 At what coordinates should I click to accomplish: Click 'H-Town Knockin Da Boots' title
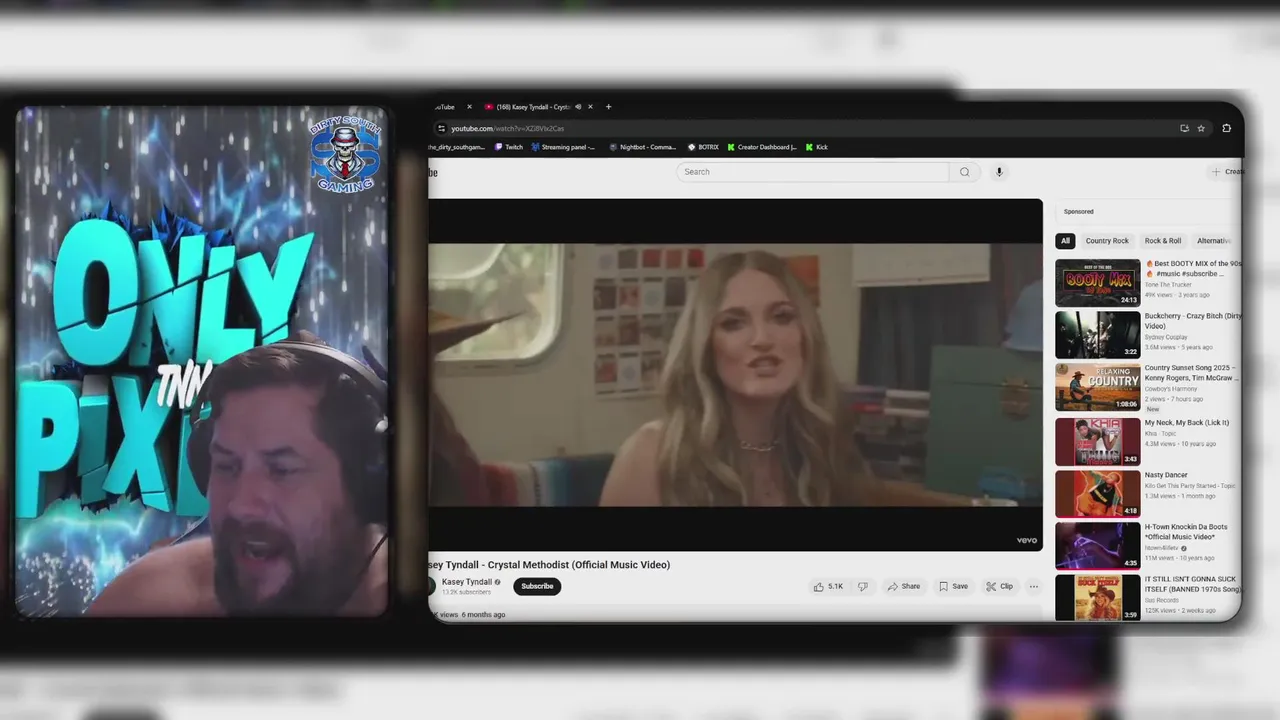coord(1186,532)
